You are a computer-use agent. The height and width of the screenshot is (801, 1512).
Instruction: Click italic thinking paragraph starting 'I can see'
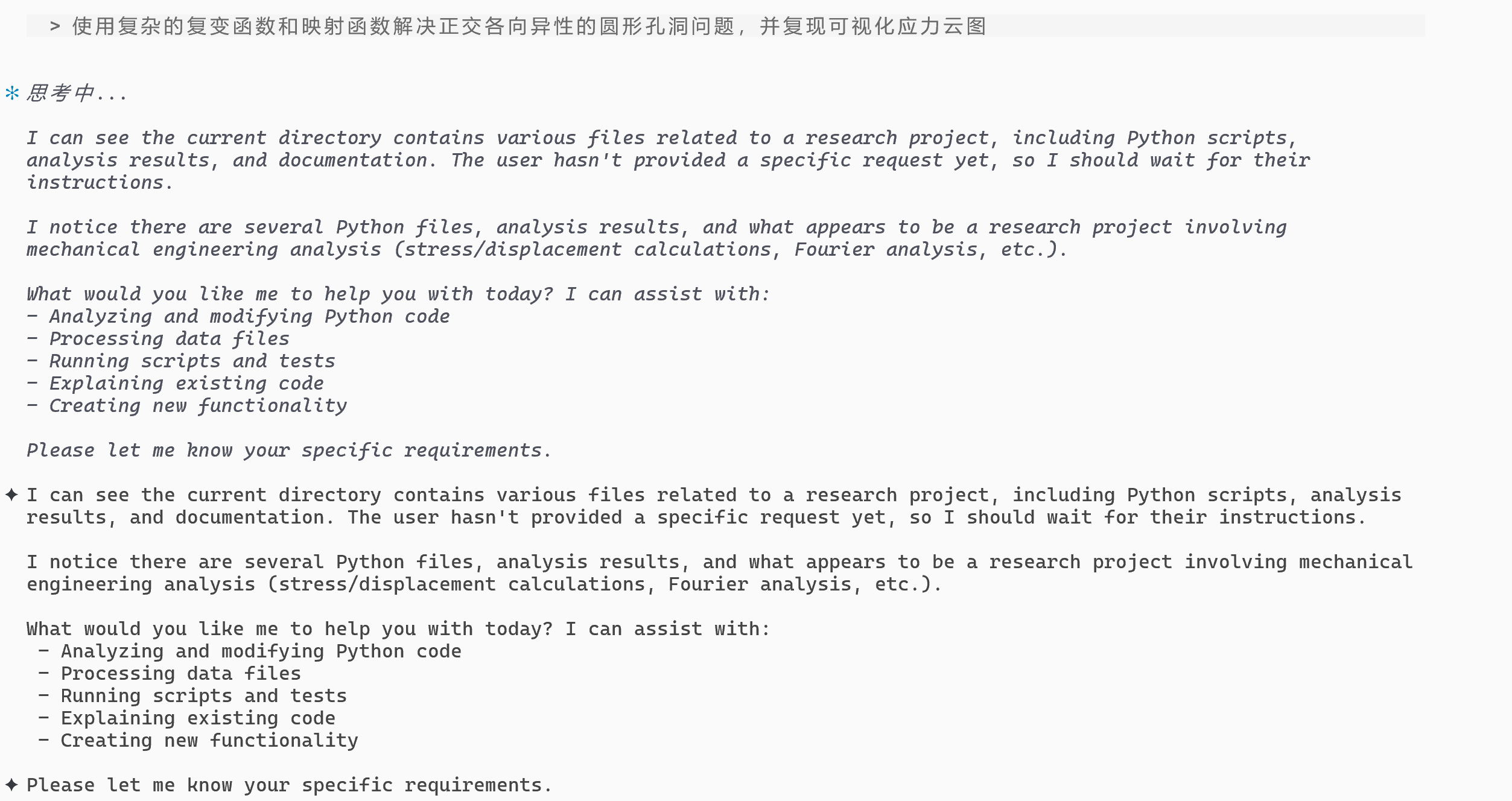(x=664, y=160)
